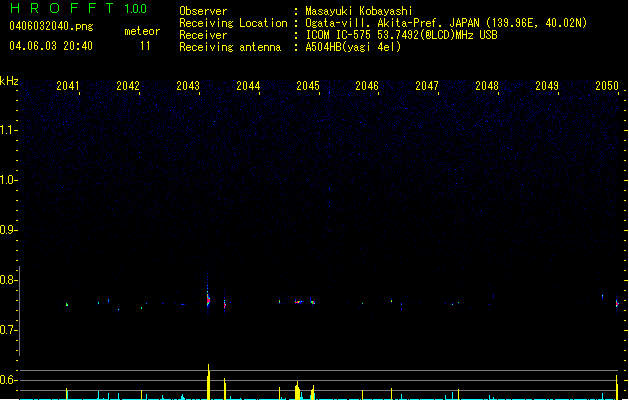Click the A504HB(yagi 4el) antenna text
The width and height of the screenshot is (629, 400).
[353, 47]
